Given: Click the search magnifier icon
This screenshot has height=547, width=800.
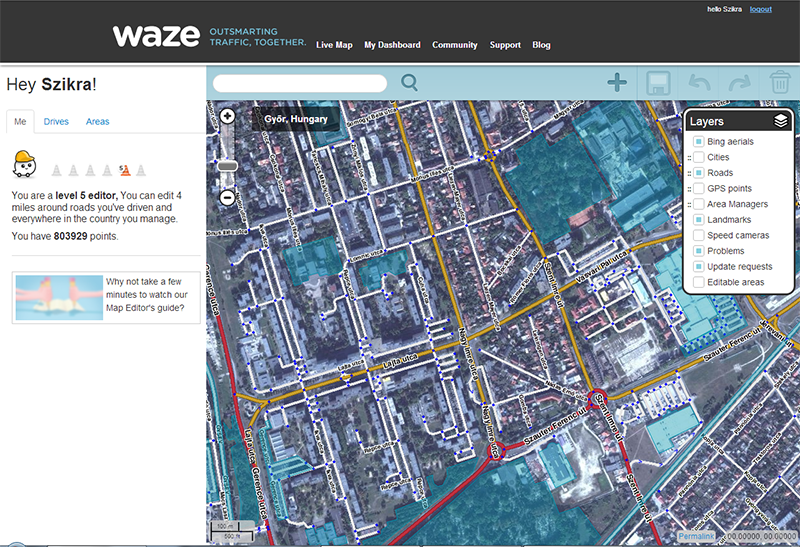Looking at the screenshot, I should point(409,82).
